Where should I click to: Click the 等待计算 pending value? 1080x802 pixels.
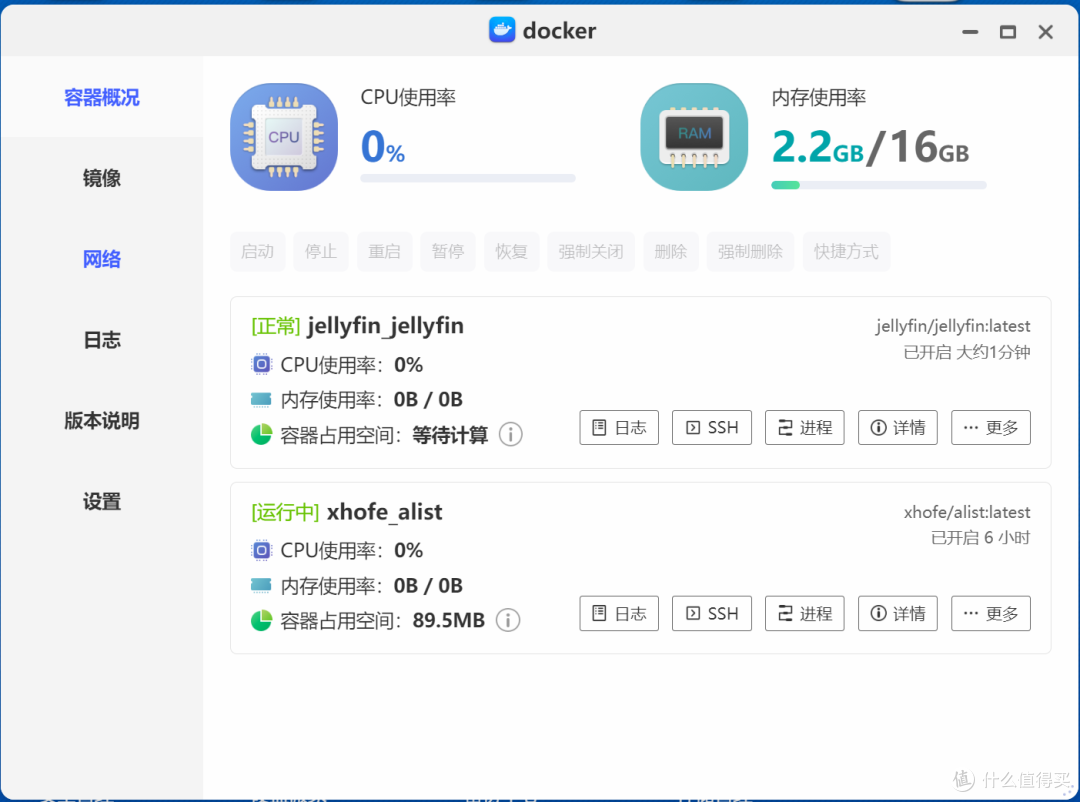point(450,435)
